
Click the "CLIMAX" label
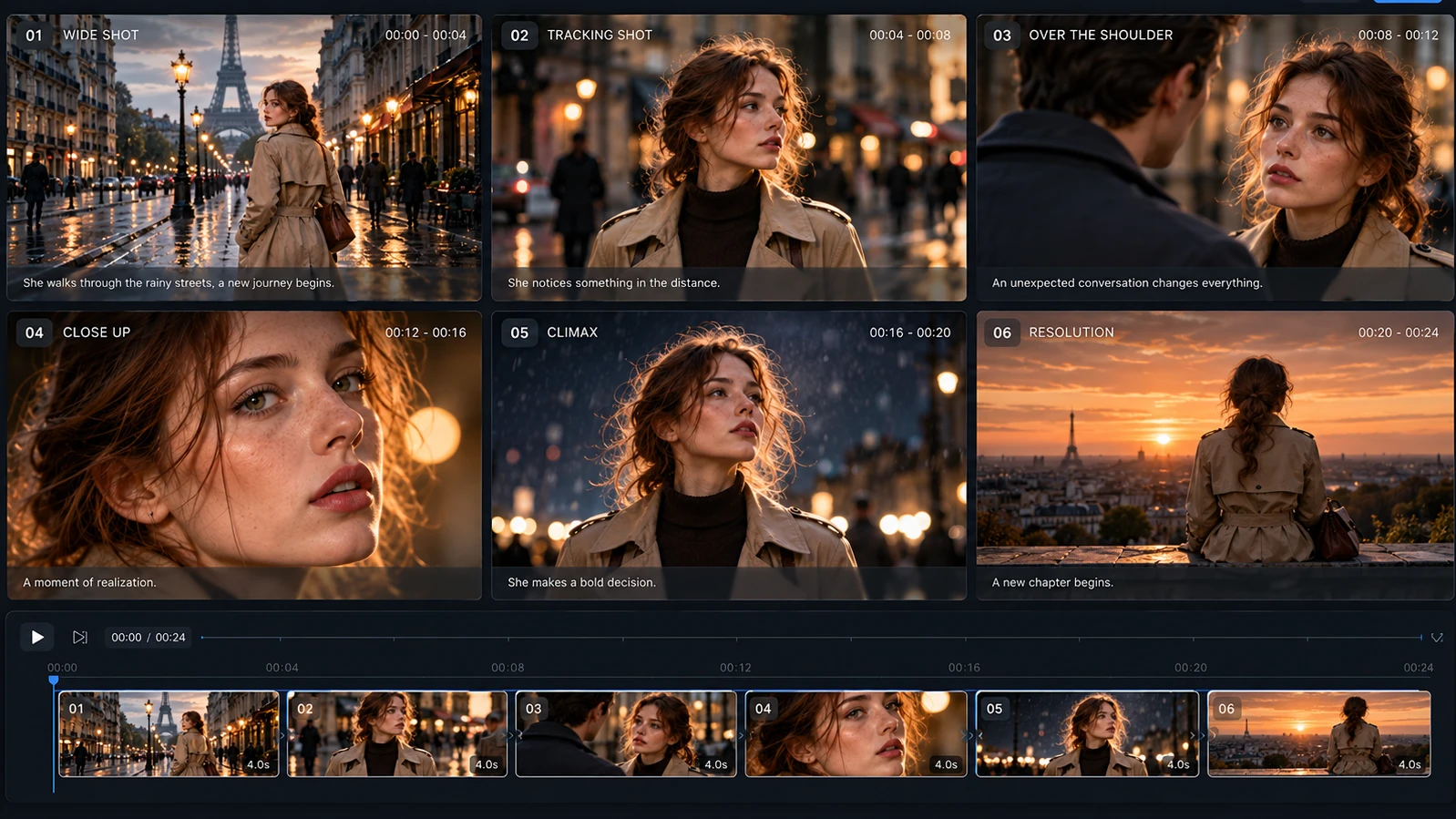click(572, 333)
